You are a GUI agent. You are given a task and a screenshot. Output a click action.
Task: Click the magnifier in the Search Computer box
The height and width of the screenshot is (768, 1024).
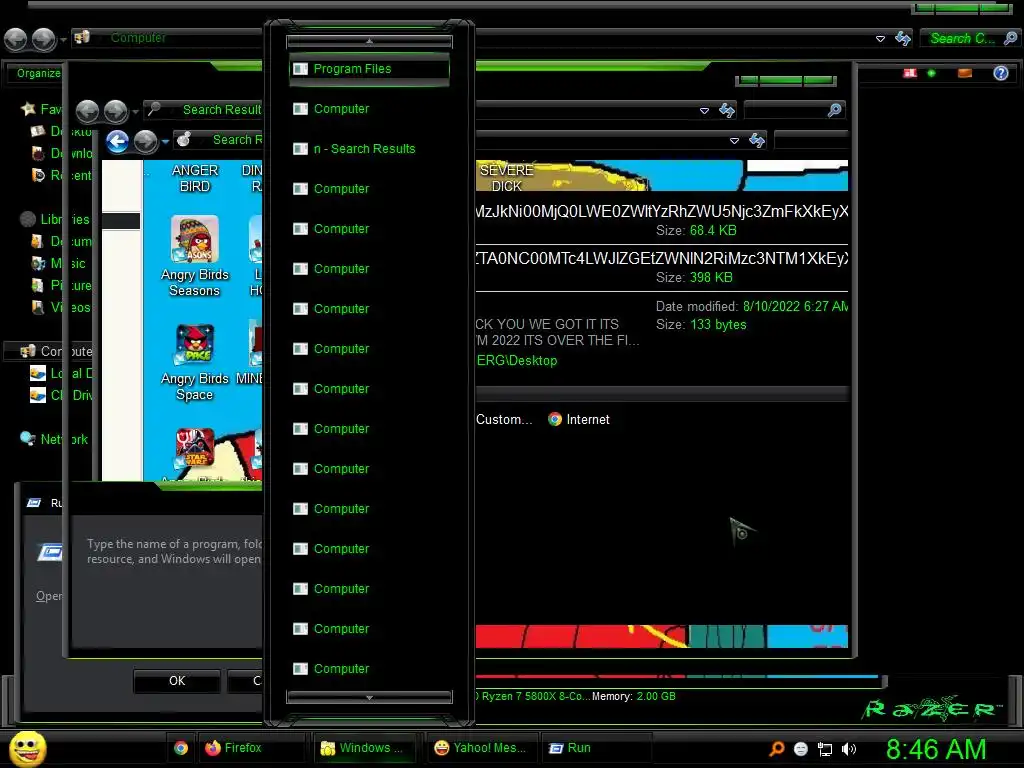click(1010, 38)
